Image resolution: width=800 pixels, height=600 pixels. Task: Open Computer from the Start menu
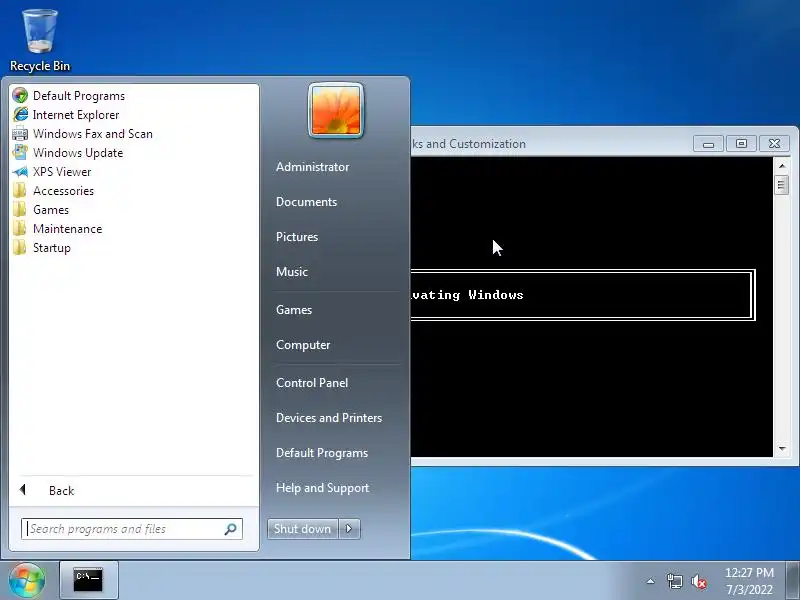[303, 345]
